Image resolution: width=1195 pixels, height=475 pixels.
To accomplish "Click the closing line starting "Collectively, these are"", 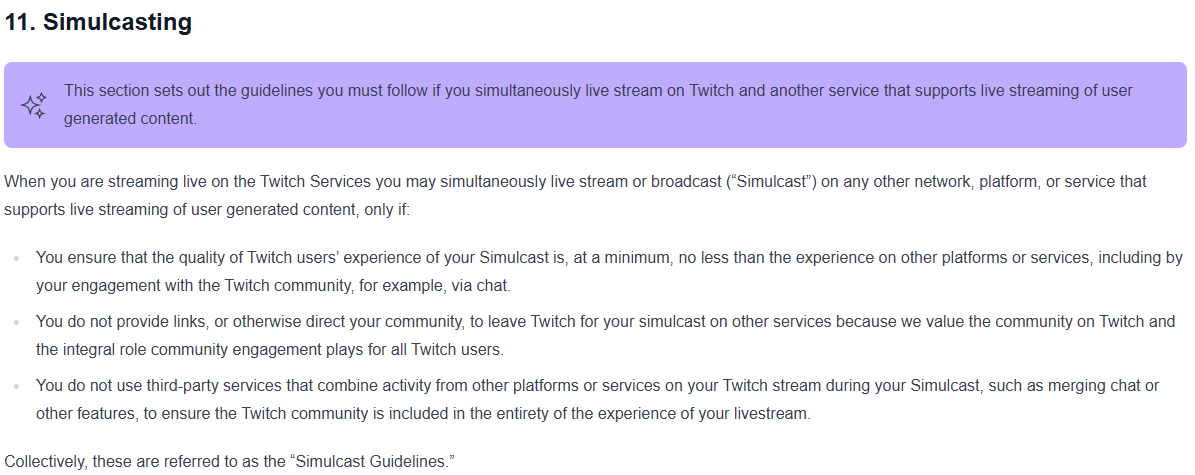I will [229, 461].
